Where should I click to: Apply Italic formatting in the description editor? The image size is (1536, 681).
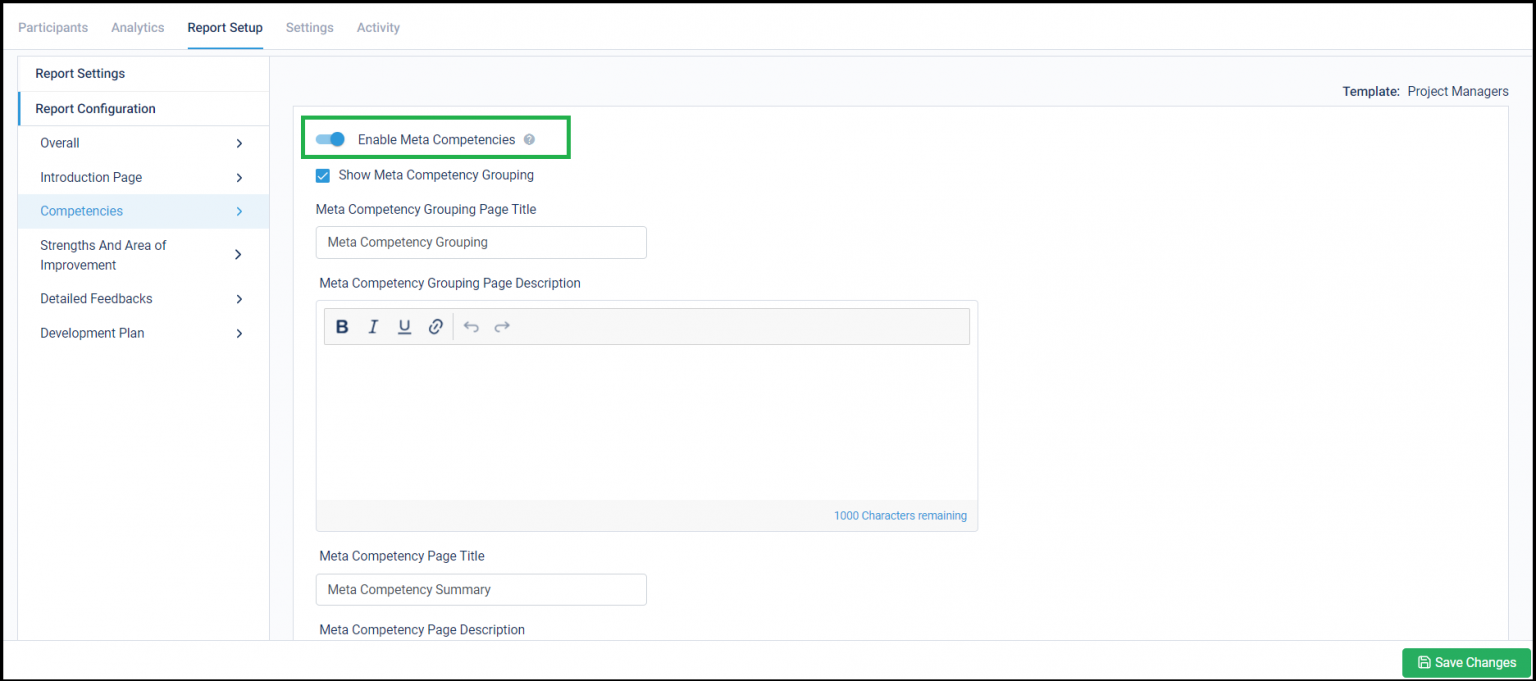[373, 326]
